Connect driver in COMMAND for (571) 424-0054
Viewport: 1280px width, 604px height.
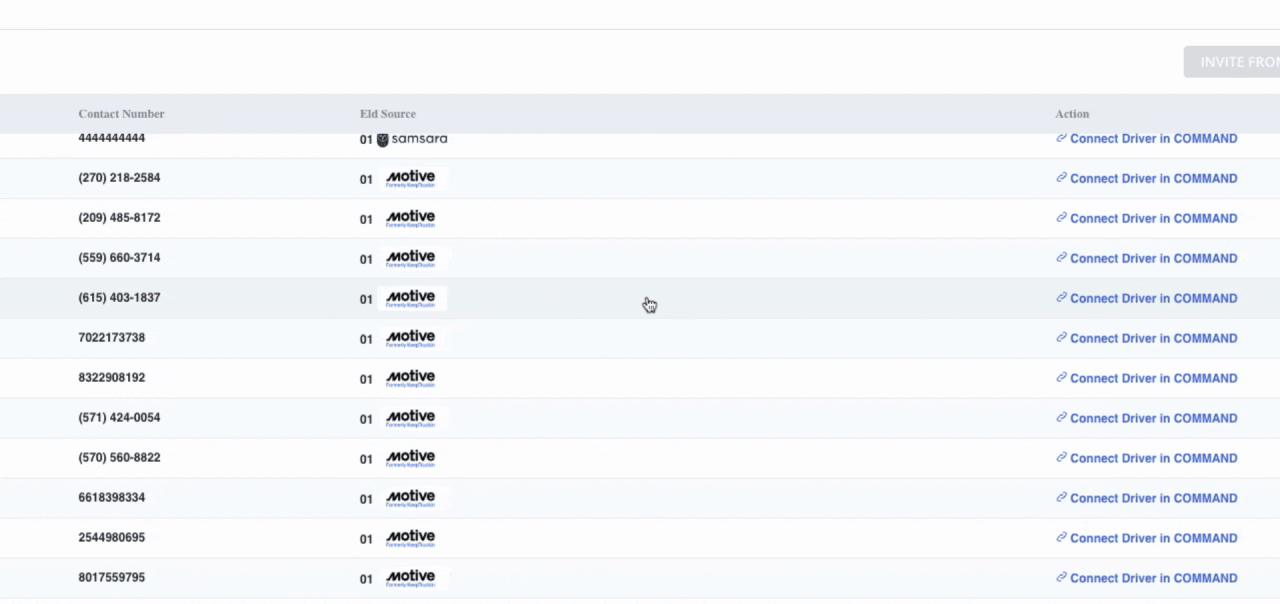coord(1147,418)
